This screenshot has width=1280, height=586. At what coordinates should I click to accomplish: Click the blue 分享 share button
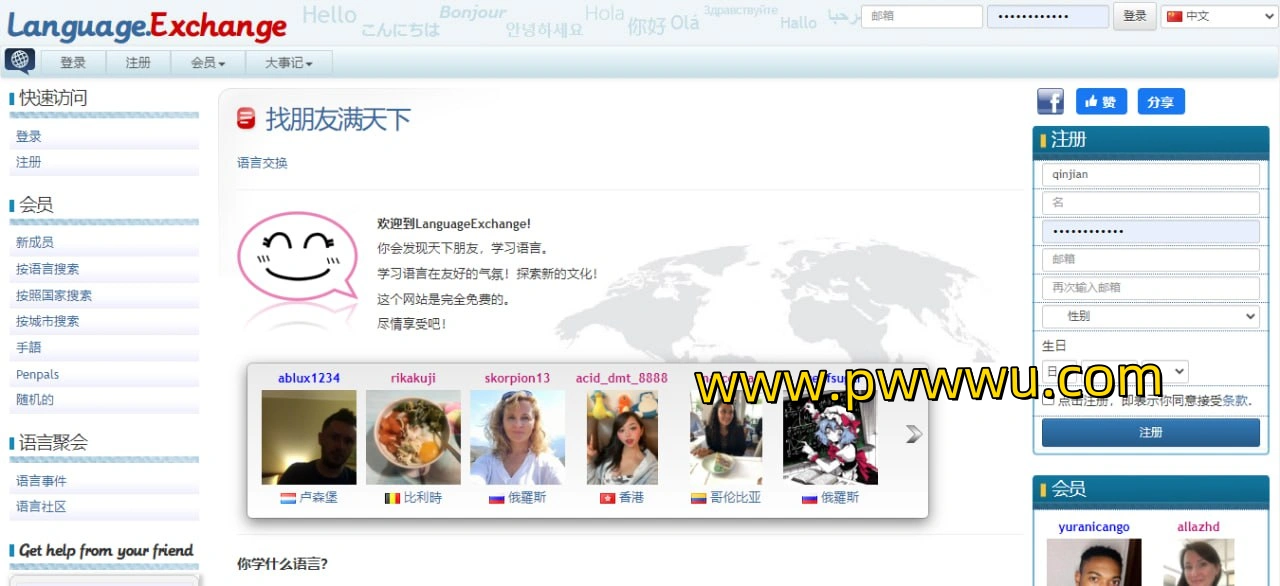click(x=1161, y=101)
